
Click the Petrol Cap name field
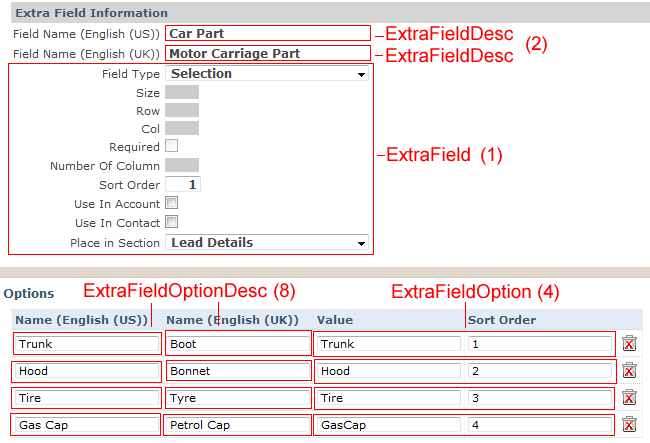pyautogui.click(x=238, y=425)
